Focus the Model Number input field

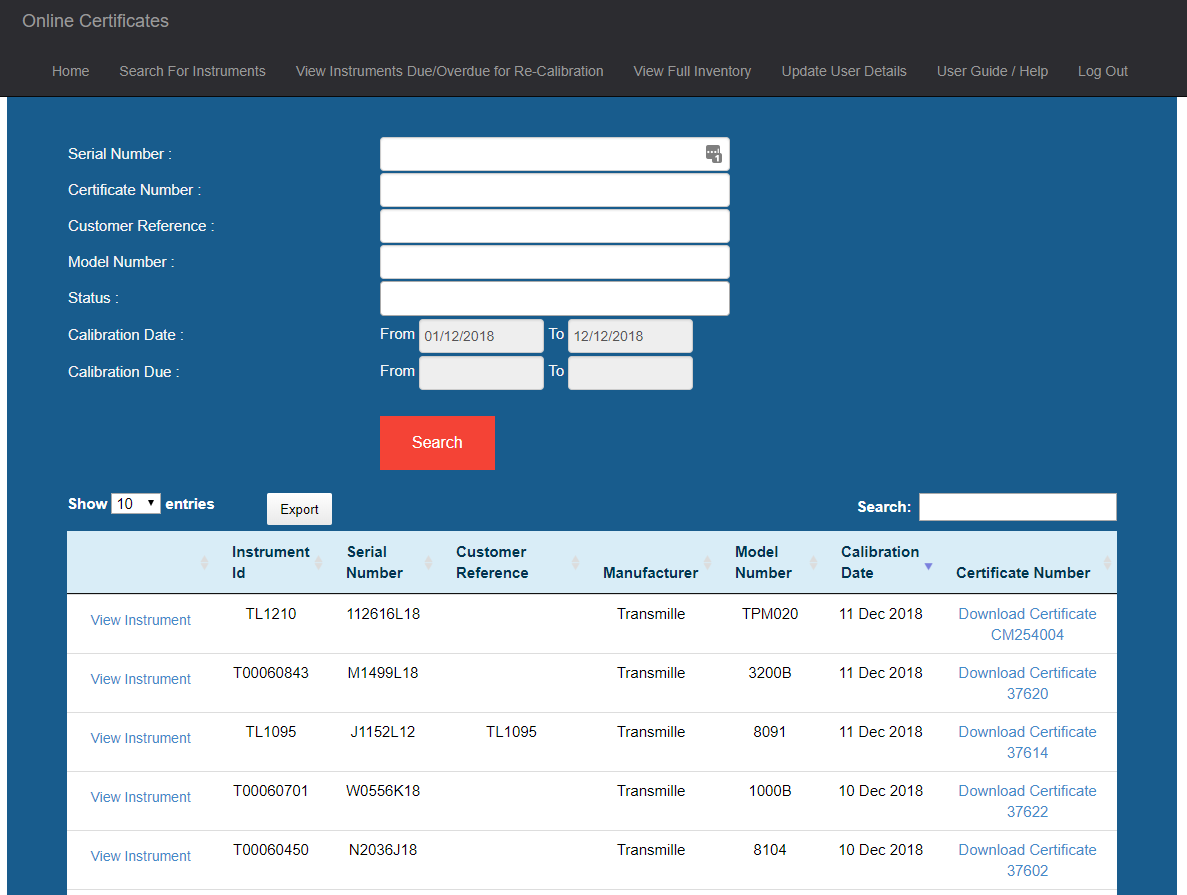tap(555, 262)
